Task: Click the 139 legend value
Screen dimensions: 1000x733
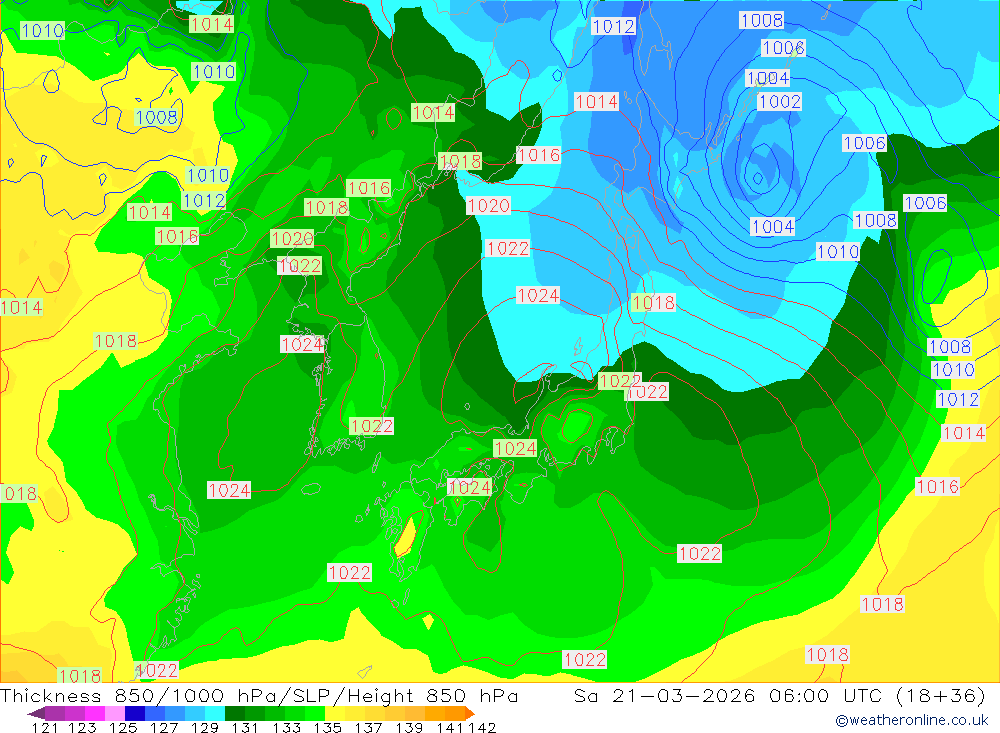Action: click(409, 727)
